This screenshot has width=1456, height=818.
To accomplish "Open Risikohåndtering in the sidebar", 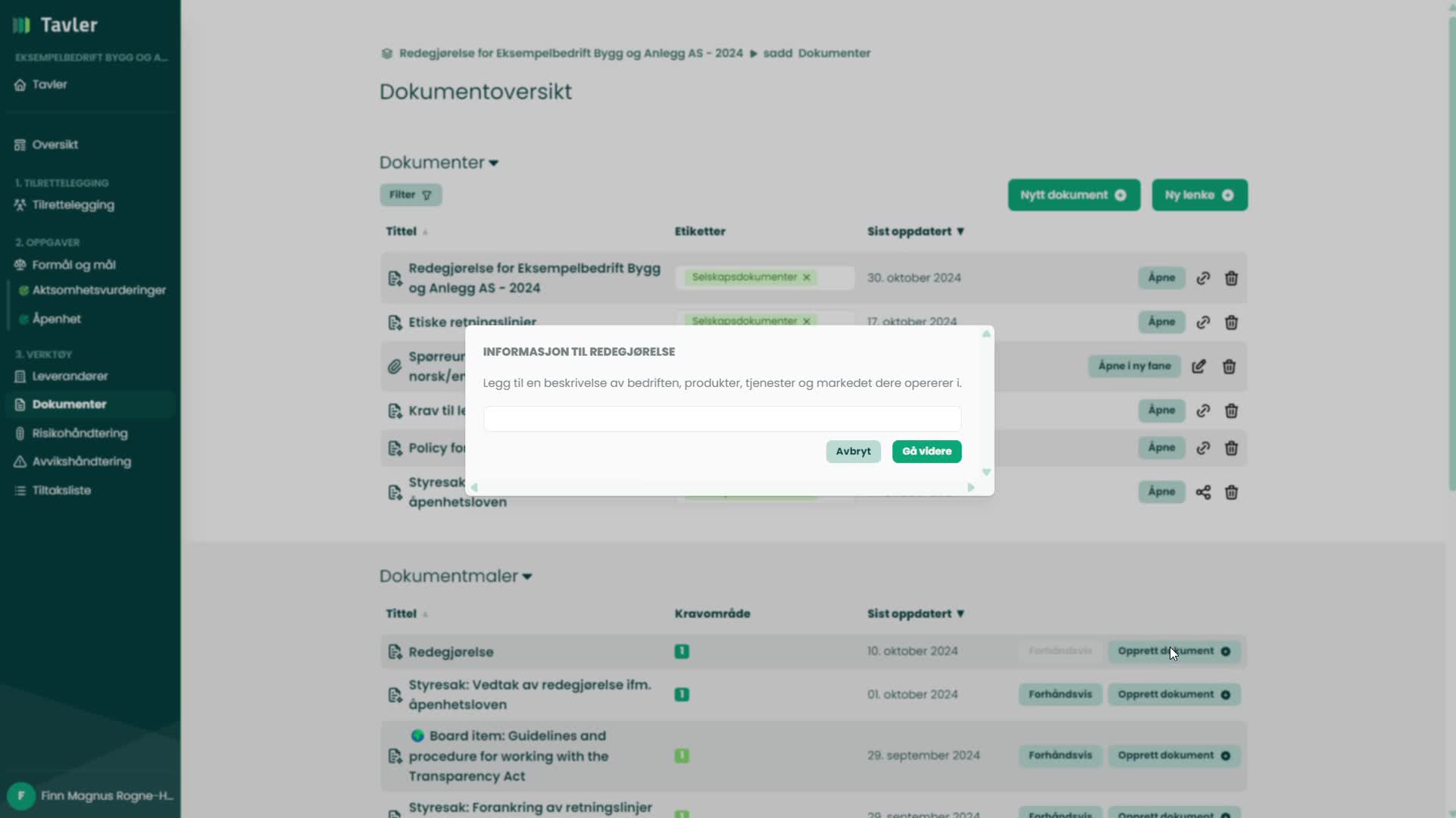I will pos(80,433).
